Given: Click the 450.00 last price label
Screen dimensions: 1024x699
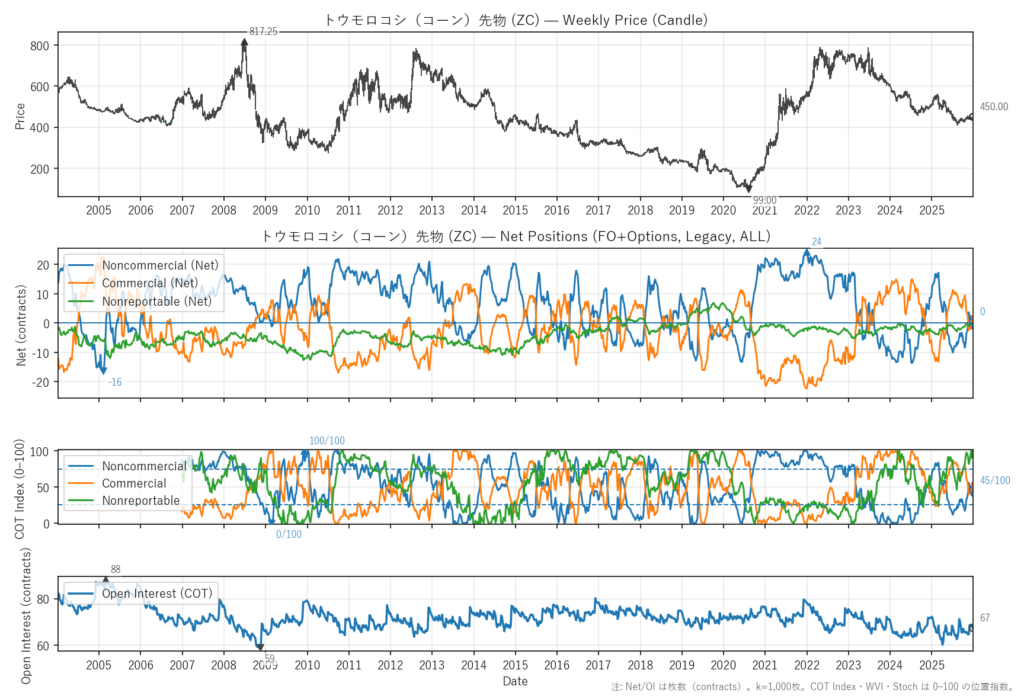Looking at the screenshot, I should click(x=994, y=107).
